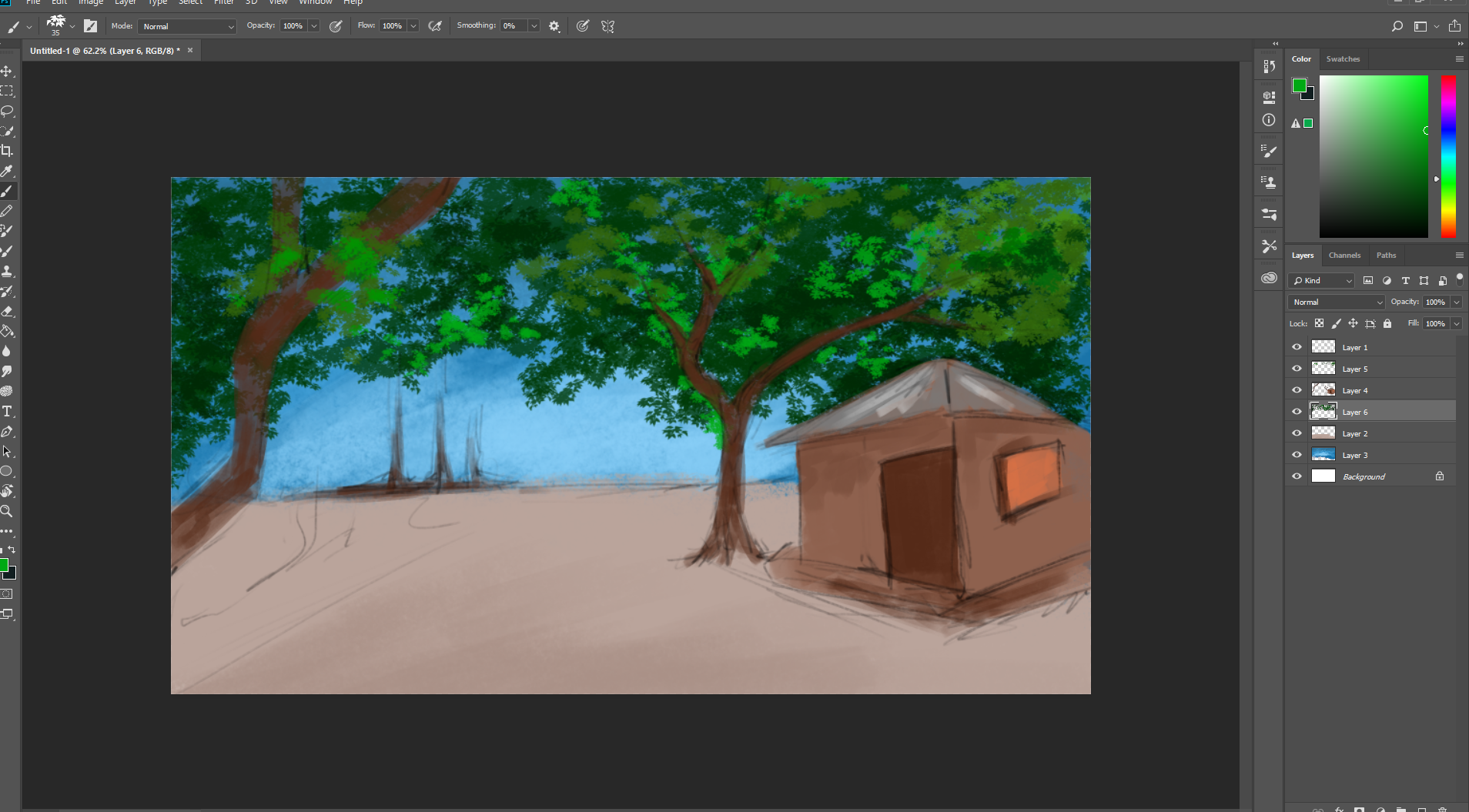Click the hue spectrum slider bar
This screenshot has height=812, width=1469.
point(1448,156)
